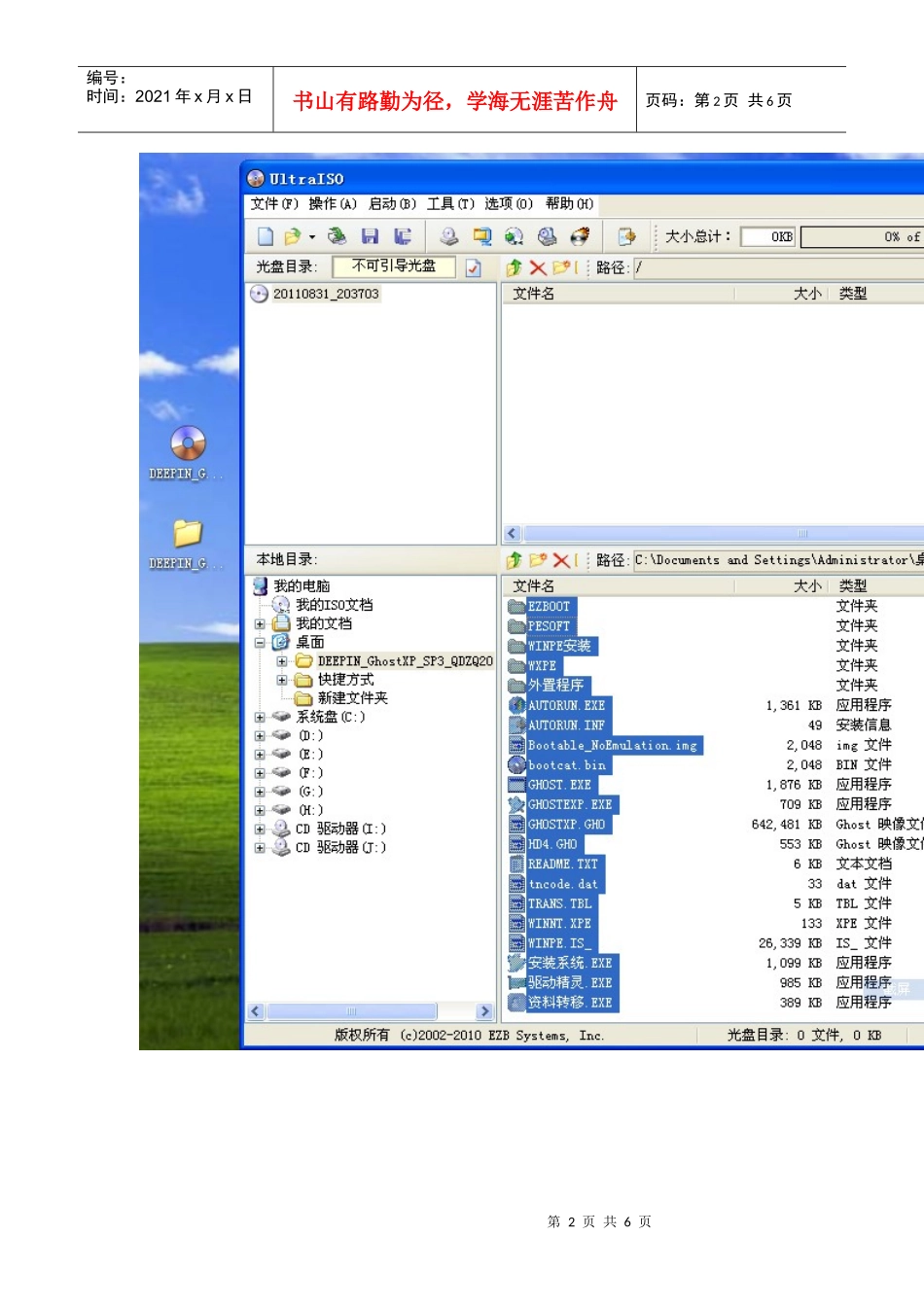
Task: Select the (G:) drive in the tree
Action: click(310, 792)
